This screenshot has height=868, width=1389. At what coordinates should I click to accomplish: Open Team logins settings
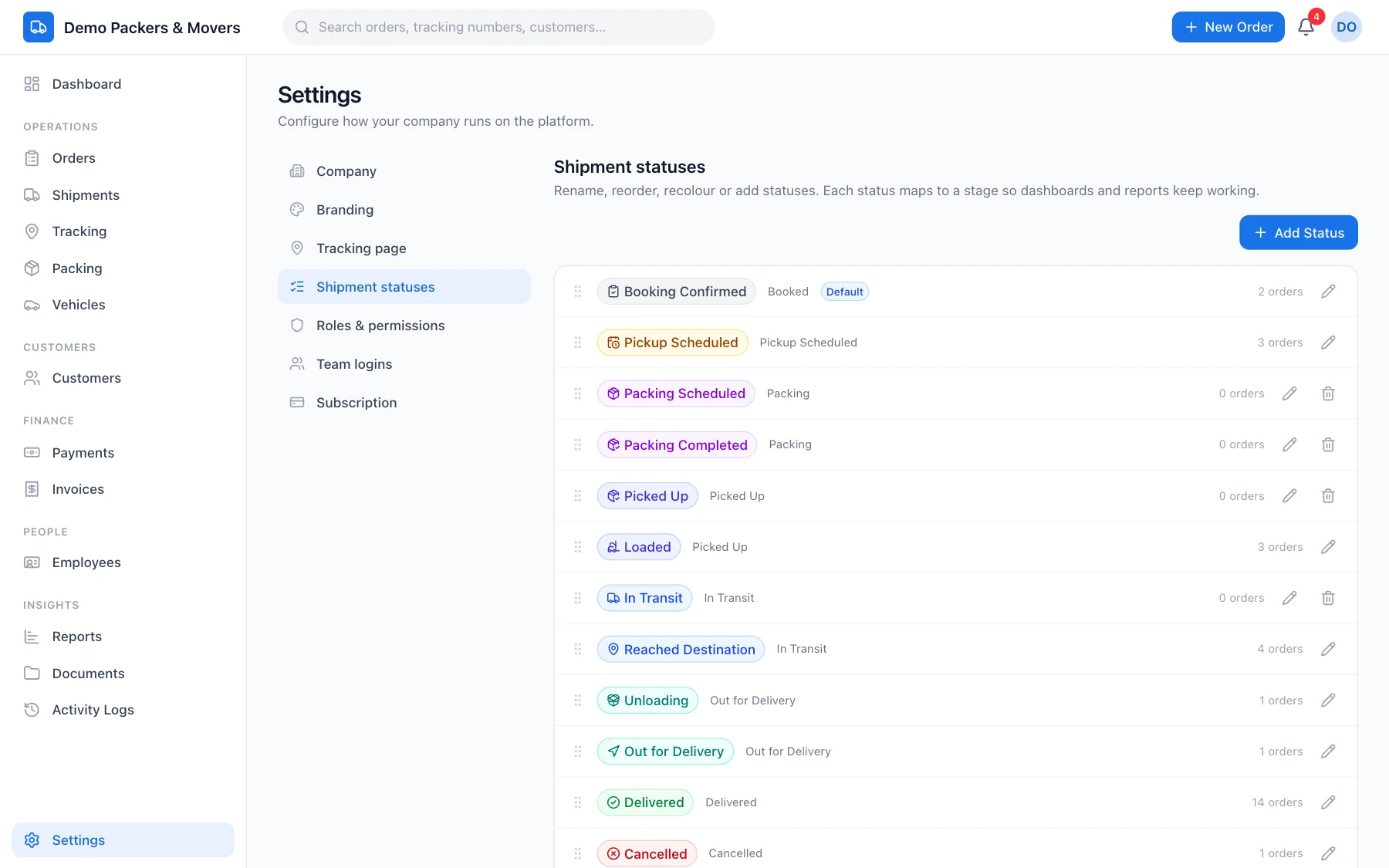pyautogui.click(x=404, y=364)
